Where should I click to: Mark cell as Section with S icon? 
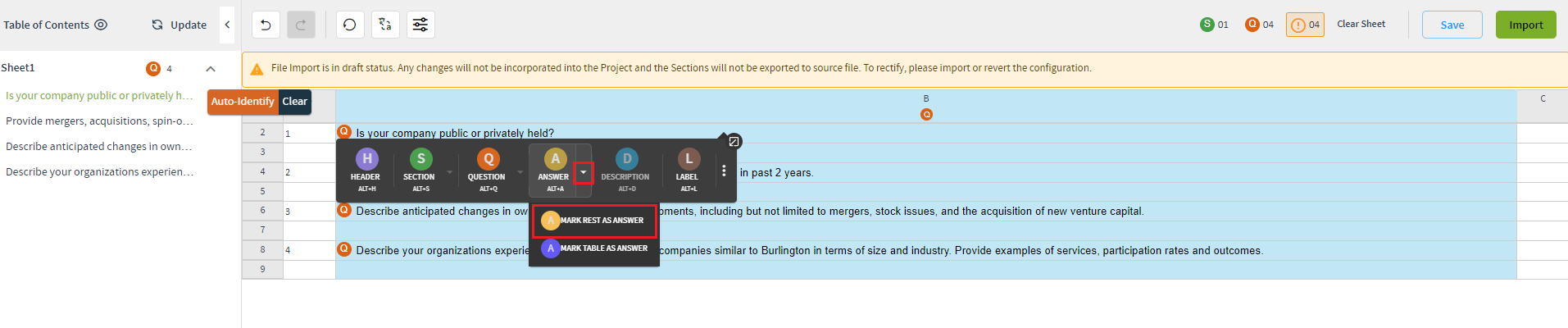point(420,171)
